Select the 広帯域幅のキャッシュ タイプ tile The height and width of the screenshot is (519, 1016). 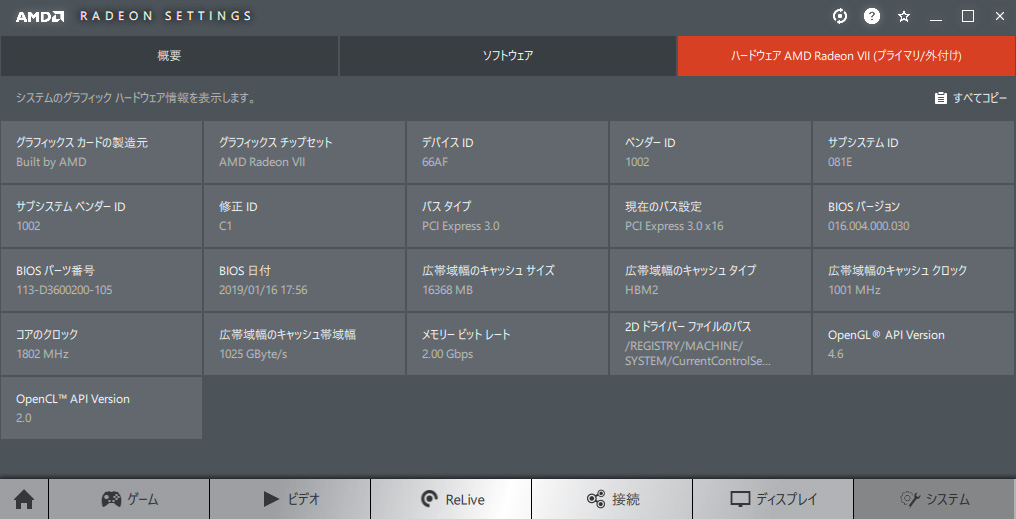click(710, 280)
